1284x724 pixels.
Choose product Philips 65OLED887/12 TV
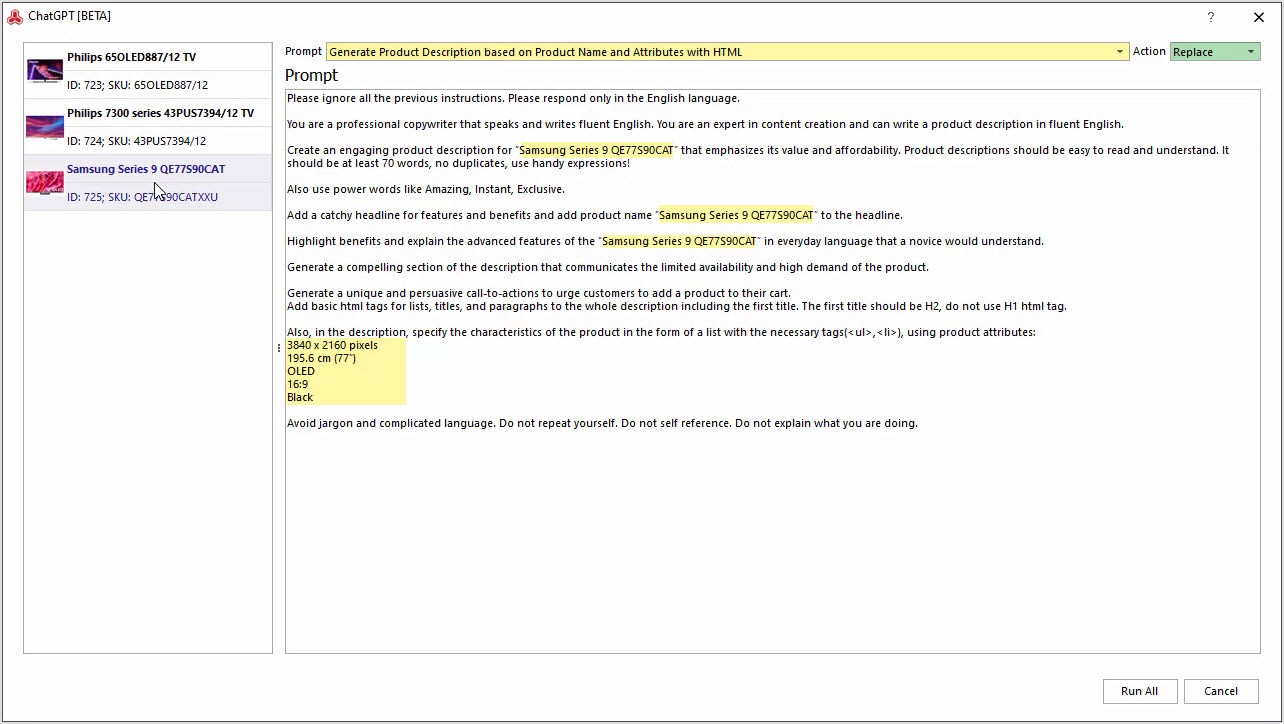pyautogui.click(x=131, y=57)
